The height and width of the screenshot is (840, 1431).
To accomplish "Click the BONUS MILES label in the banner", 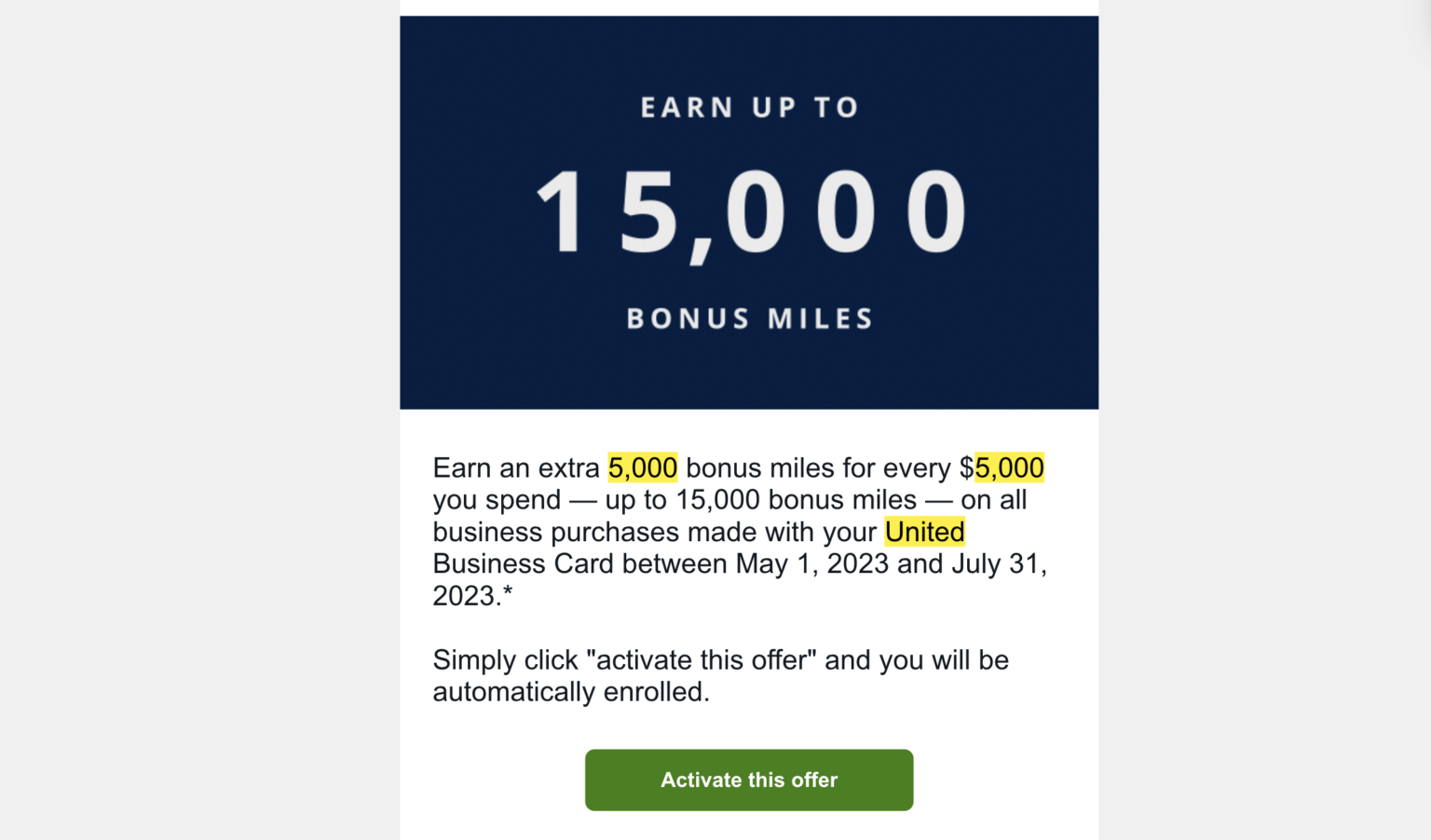I will click(x=748, y=318).
